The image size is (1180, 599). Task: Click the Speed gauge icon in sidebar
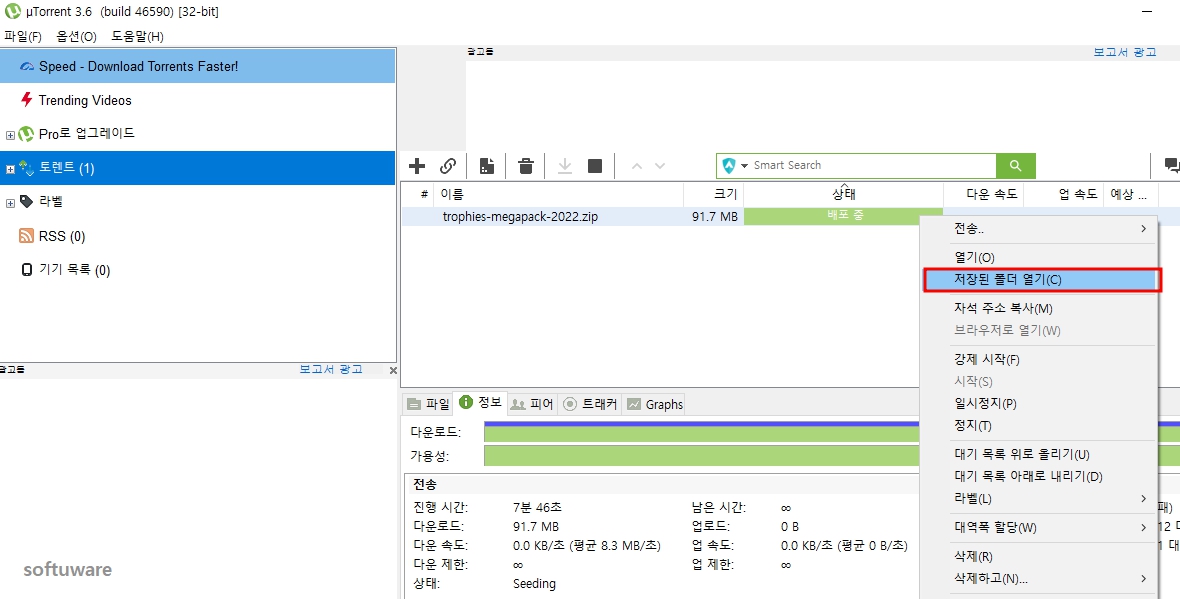tap(27, 66)
